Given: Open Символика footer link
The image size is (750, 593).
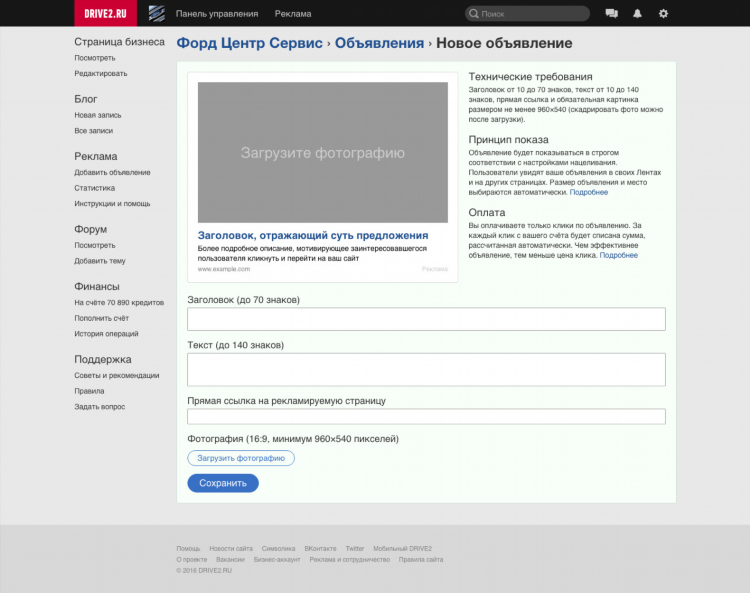Looking at the screenshot, I should tap(278, 549).
